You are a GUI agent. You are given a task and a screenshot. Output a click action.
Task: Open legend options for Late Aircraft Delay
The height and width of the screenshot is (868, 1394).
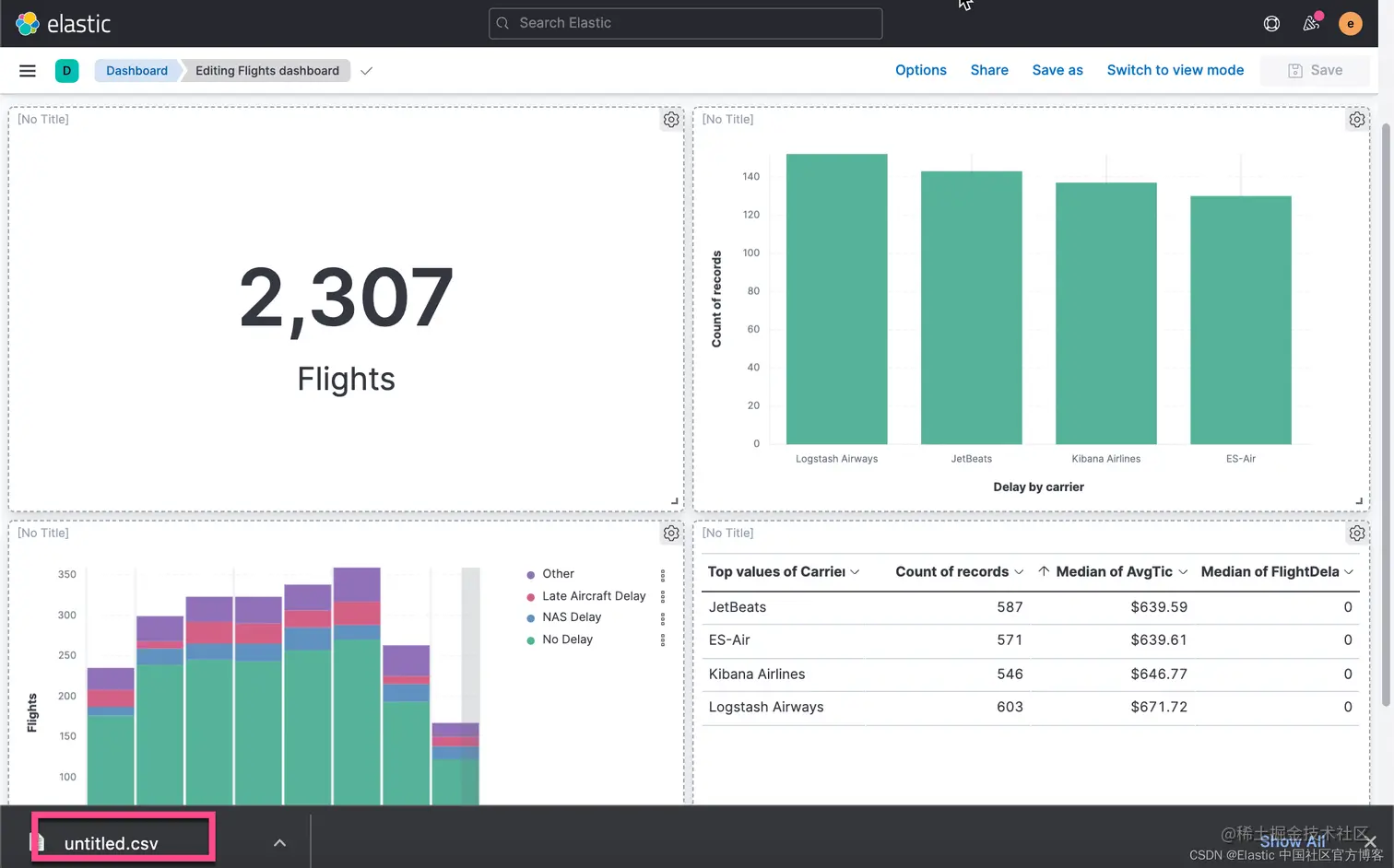663,597
